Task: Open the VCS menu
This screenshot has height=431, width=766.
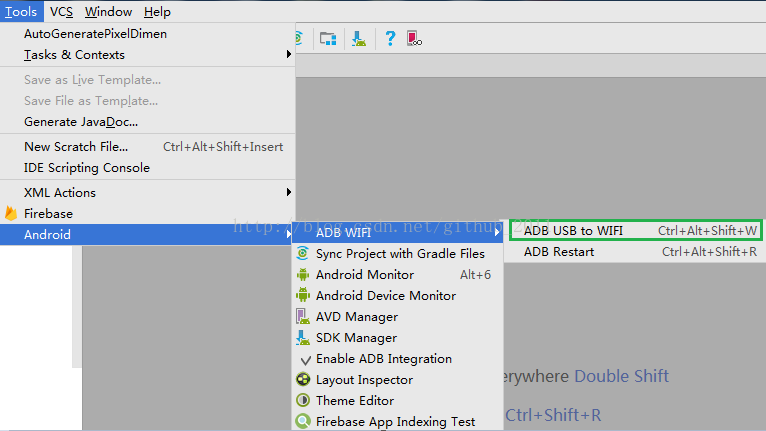Action: (61, 11)
